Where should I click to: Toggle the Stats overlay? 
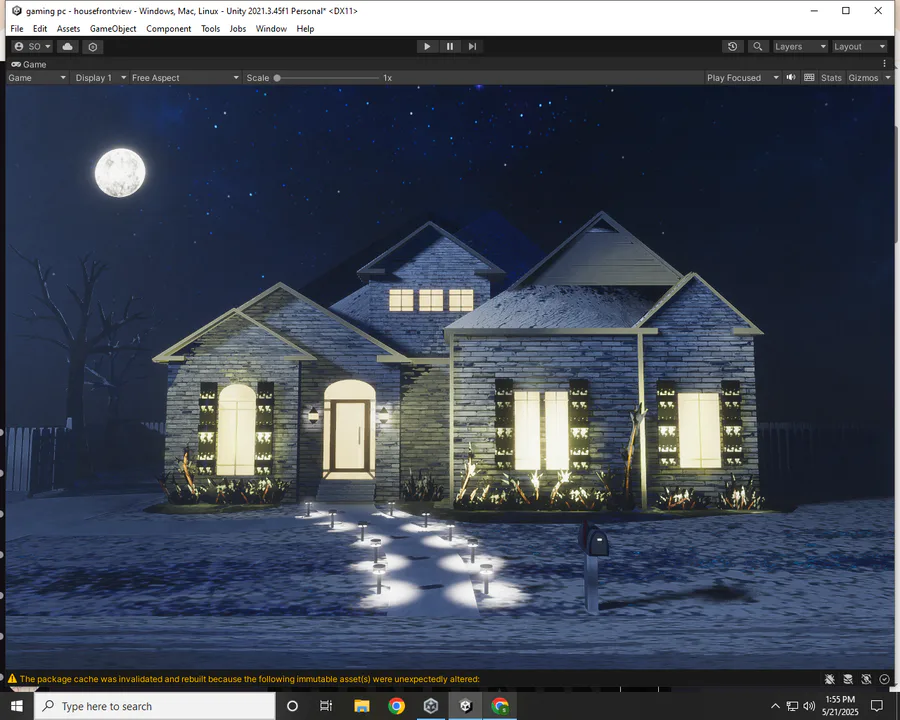pos(831,78)
